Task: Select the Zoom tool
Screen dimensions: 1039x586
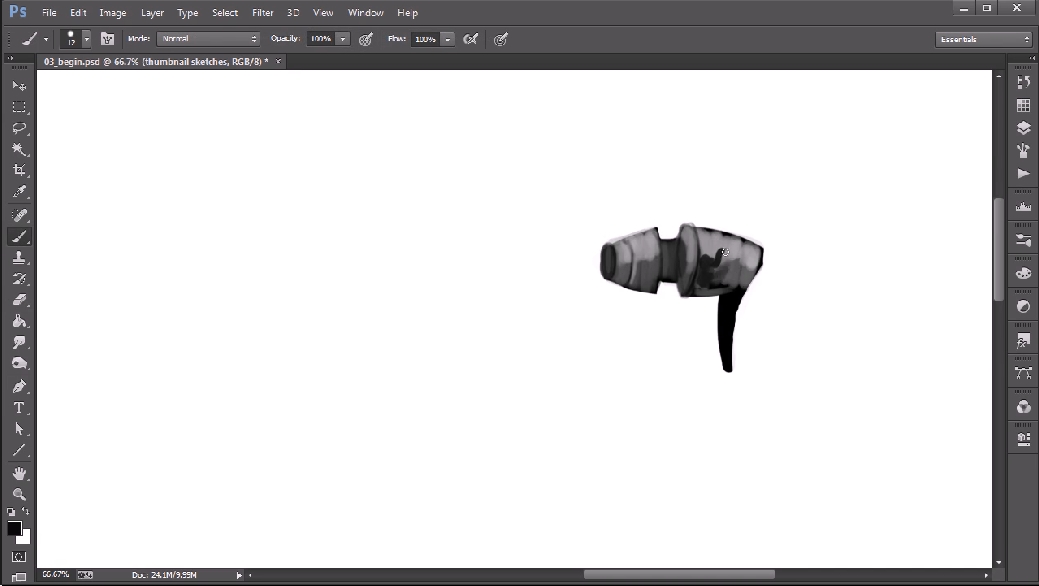Action: 19,494
